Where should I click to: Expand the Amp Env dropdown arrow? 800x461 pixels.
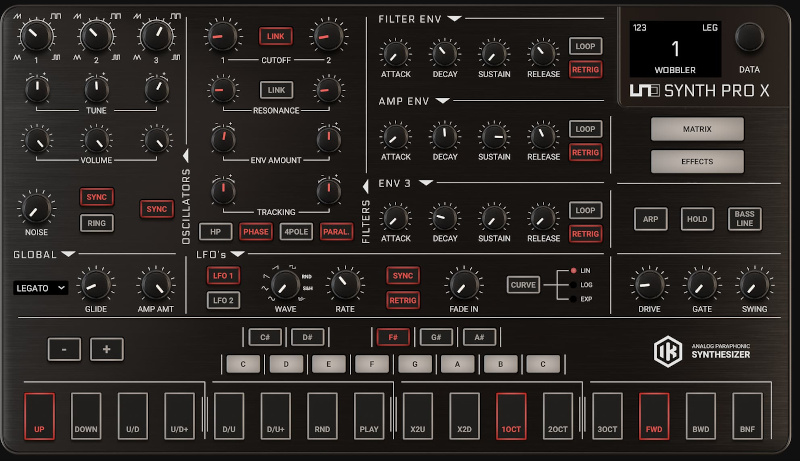442,101
